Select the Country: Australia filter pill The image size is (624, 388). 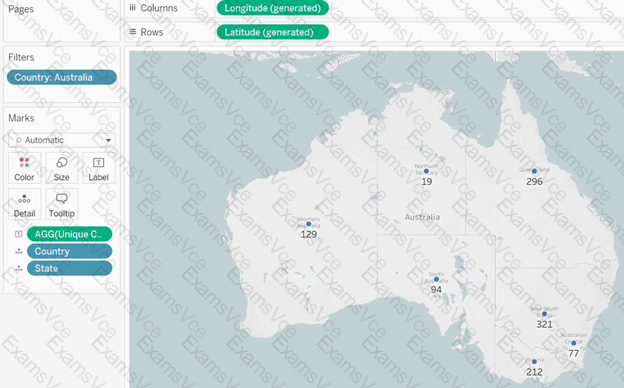[x=62, y=77]
